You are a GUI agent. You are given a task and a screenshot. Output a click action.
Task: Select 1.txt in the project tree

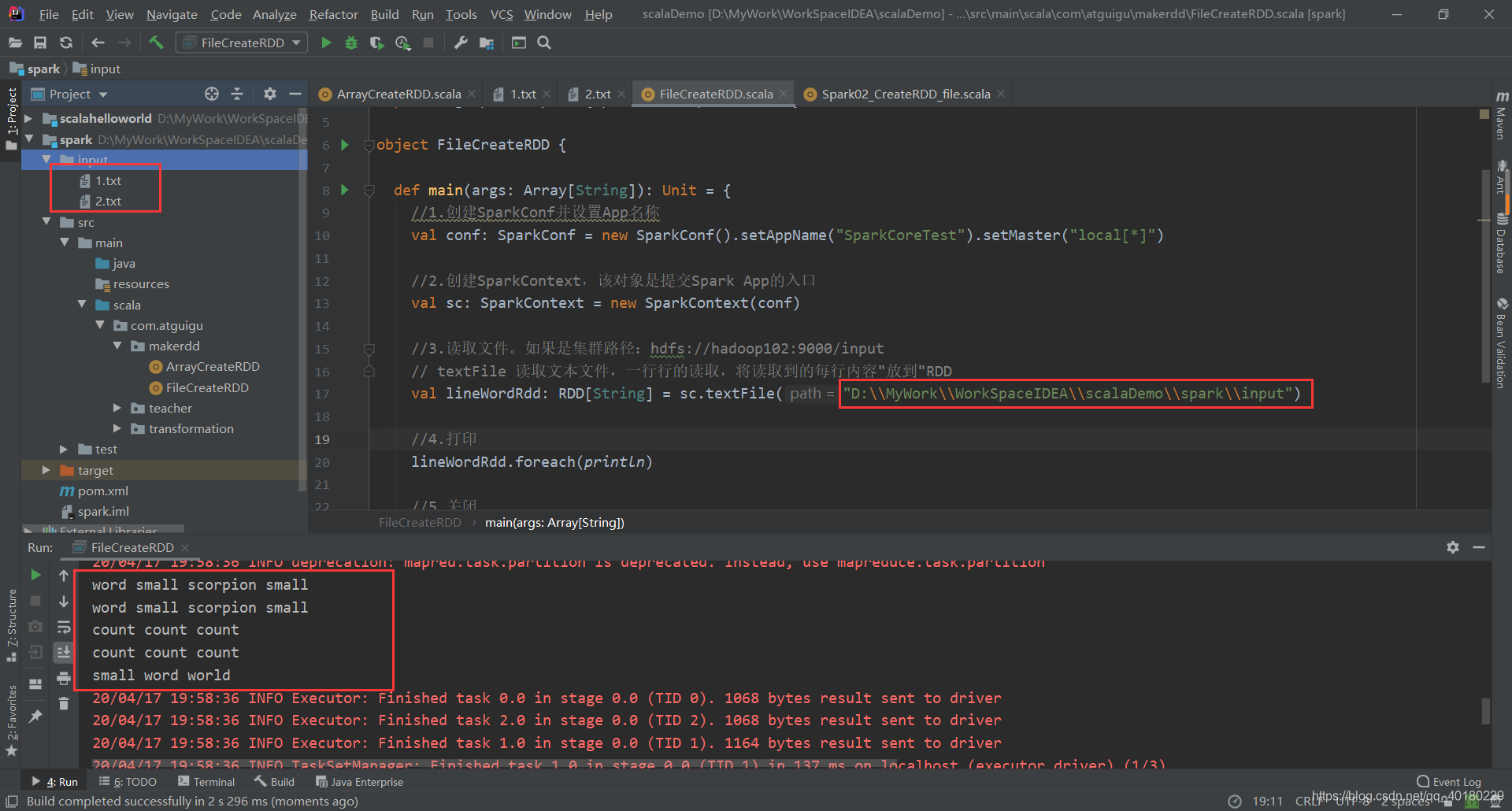(x=108, y=180)
